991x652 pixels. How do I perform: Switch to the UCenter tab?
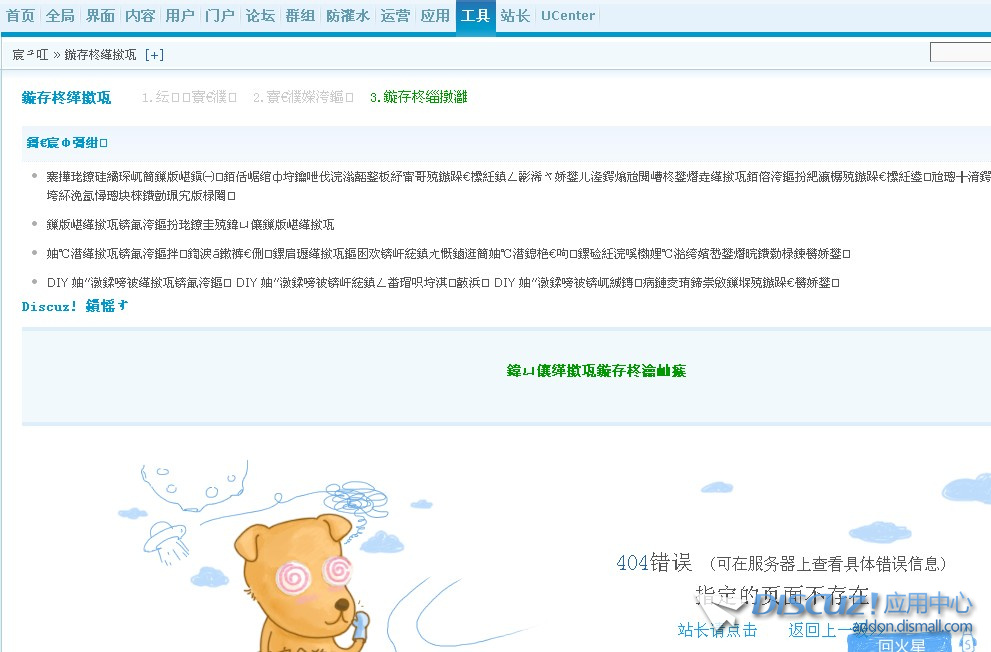point(567,16)
